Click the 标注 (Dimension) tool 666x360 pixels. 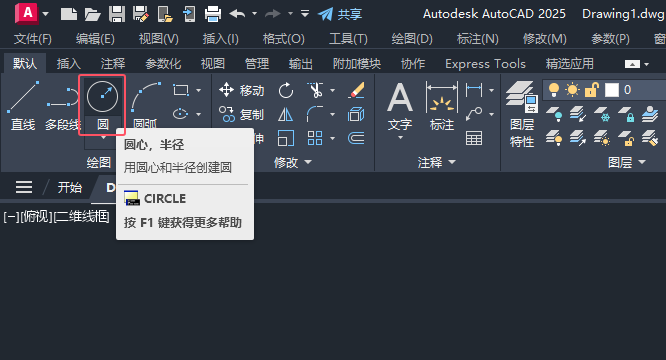(x=442, y=106)
